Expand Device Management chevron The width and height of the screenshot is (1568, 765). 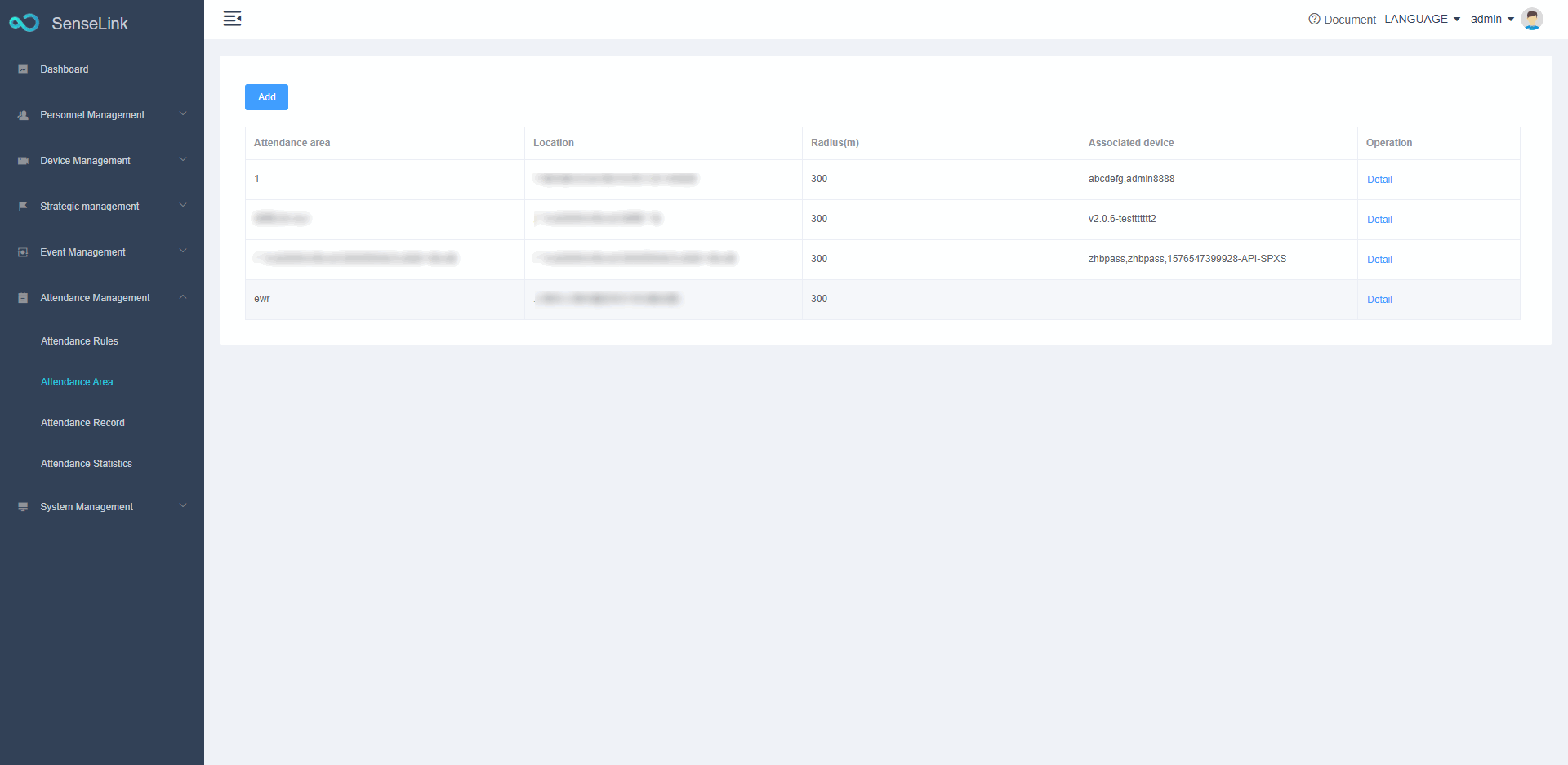(x=183, y=160)
